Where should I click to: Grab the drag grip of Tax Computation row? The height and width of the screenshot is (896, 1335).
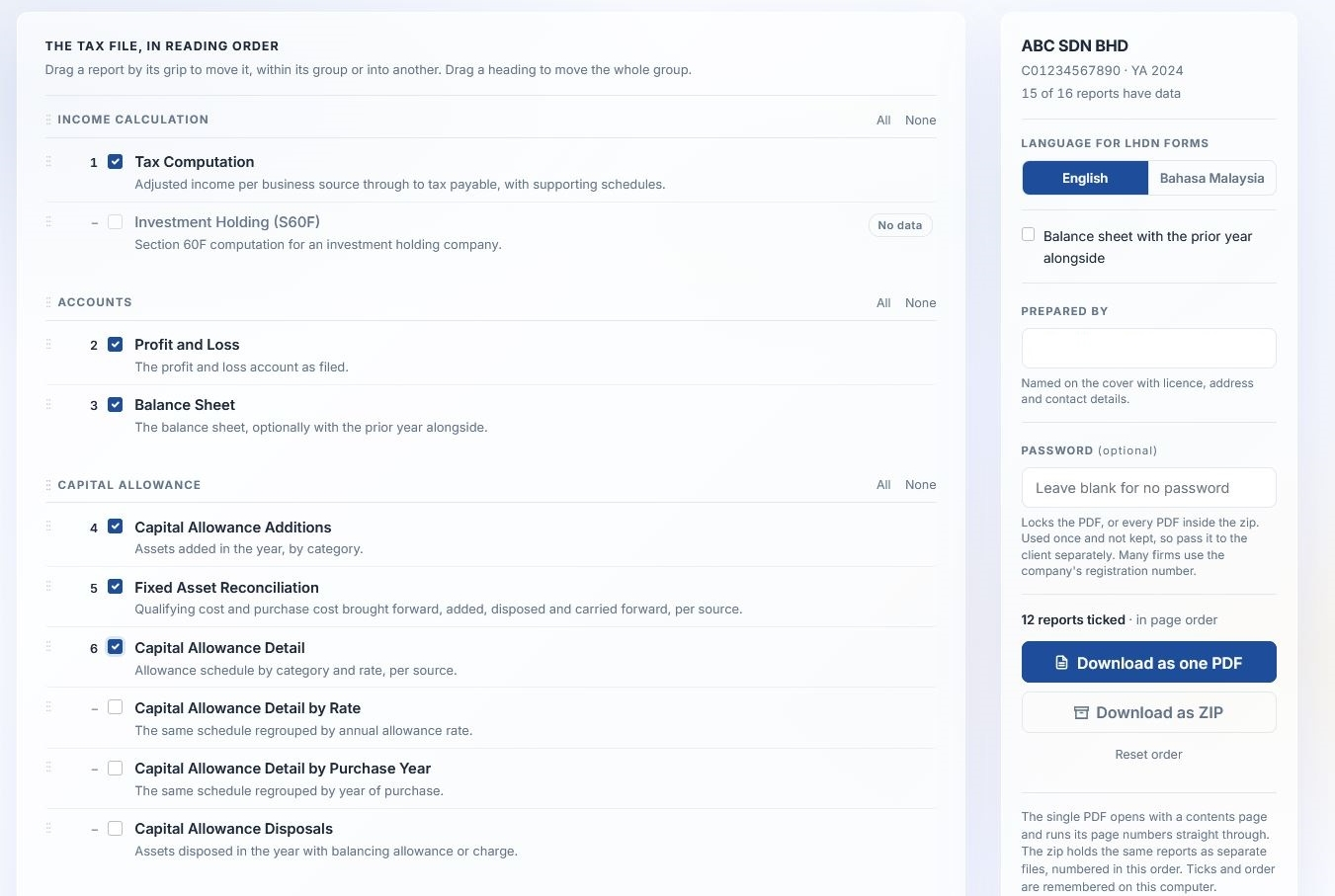tap(48, 160)
